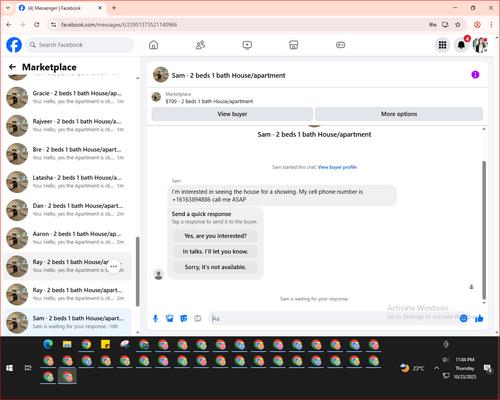Open Sam's conversation in the list
500x400 pixels.
click(67, 322)
